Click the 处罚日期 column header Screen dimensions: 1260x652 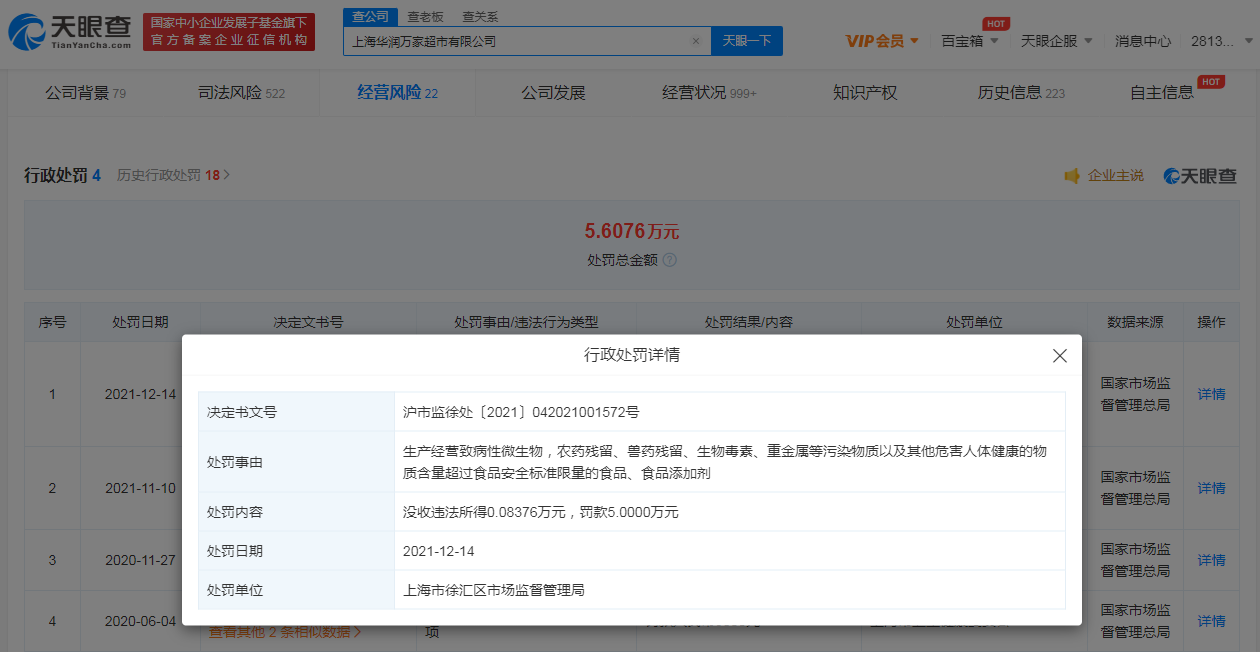pyautogui.click(x=140, y=322)
